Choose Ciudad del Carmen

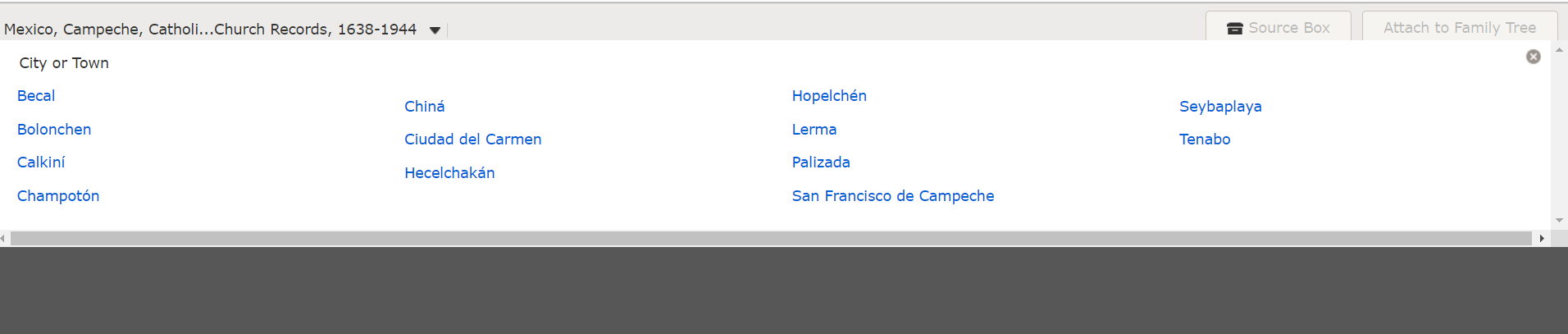click(x=472, y=140)
